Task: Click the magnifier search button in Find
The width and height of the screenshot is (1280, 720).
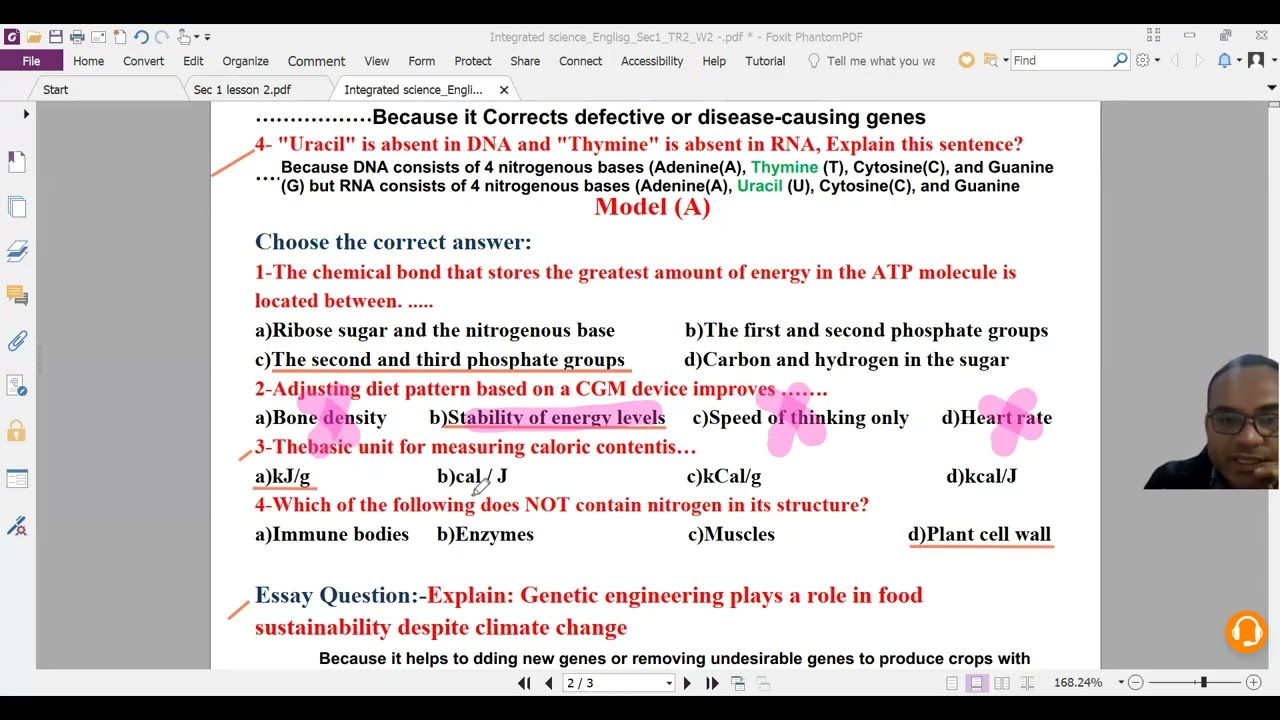Action: [1120, 60]
